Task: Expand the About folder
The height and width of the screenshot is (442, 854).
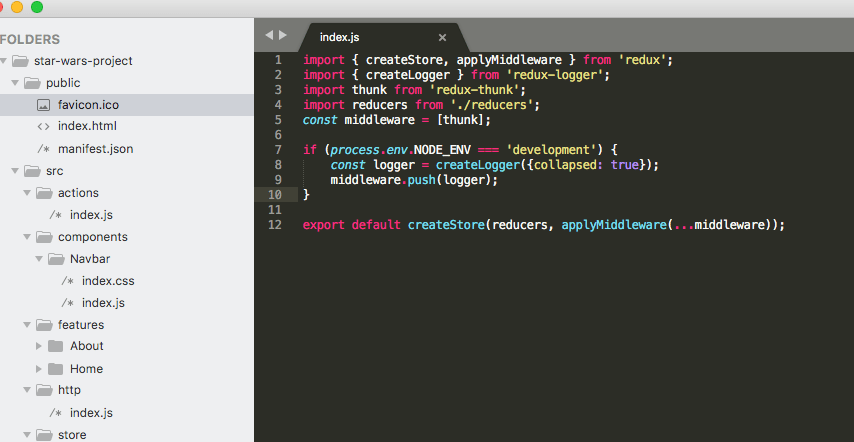Action: tap(39, 346)
